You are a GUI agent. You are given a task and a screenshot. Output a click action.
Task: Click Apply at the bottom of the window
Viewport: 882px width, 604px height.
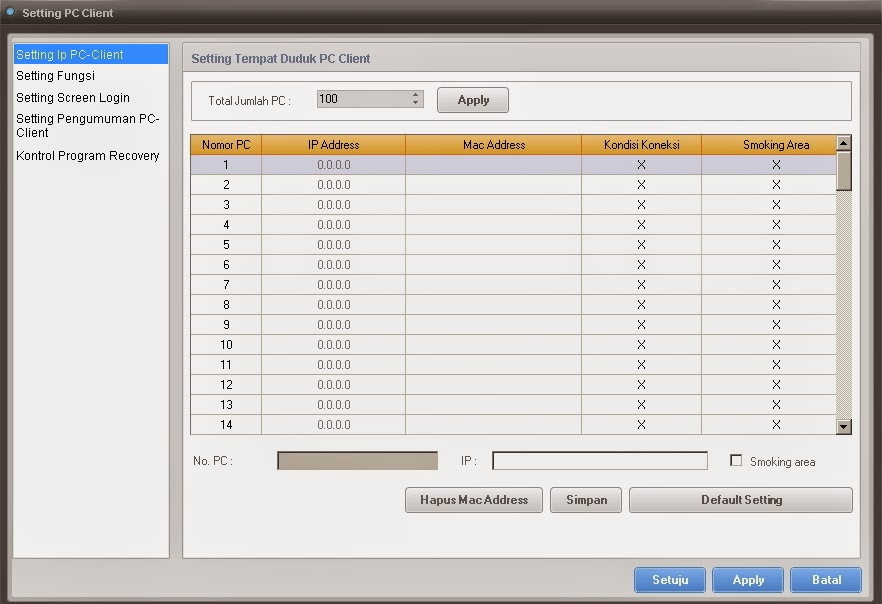pyautogui.click(x=747, y=580)
